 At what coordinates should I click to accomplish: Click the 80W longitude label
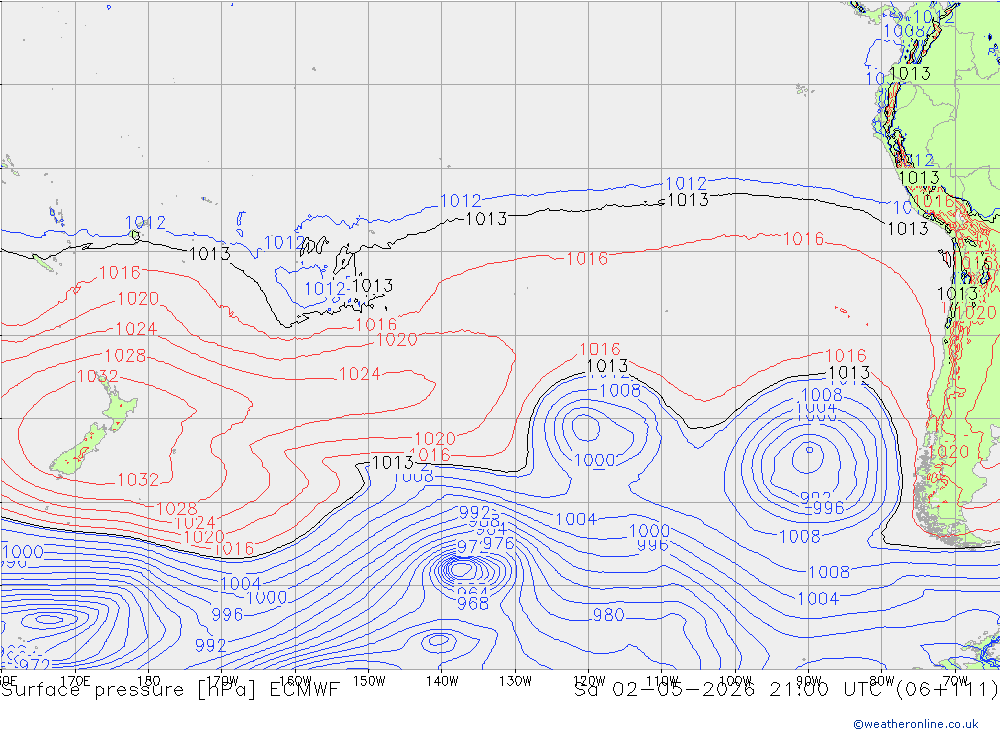pyautogui.click(x=882, y=681)
